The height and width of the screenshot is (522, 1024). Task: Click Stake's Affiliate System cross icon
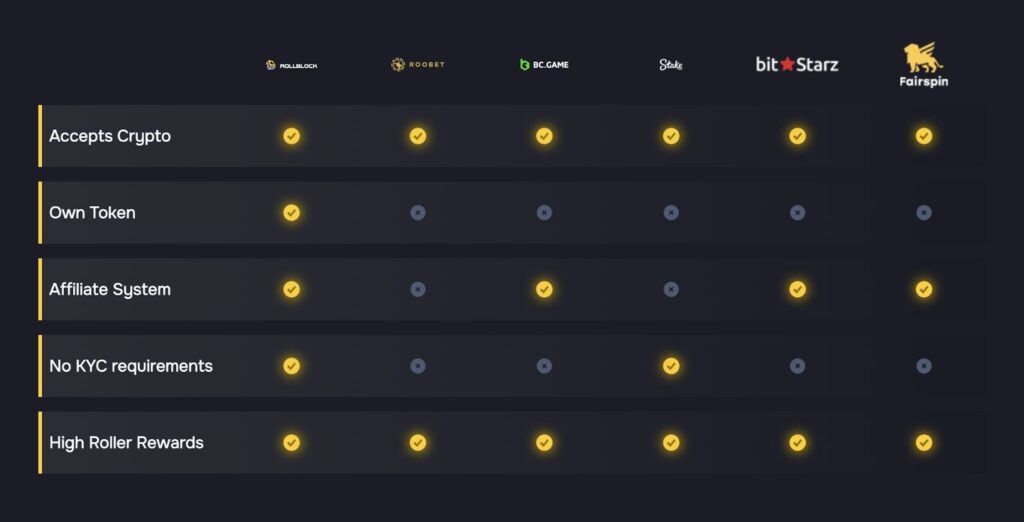(x=671, y=289)
